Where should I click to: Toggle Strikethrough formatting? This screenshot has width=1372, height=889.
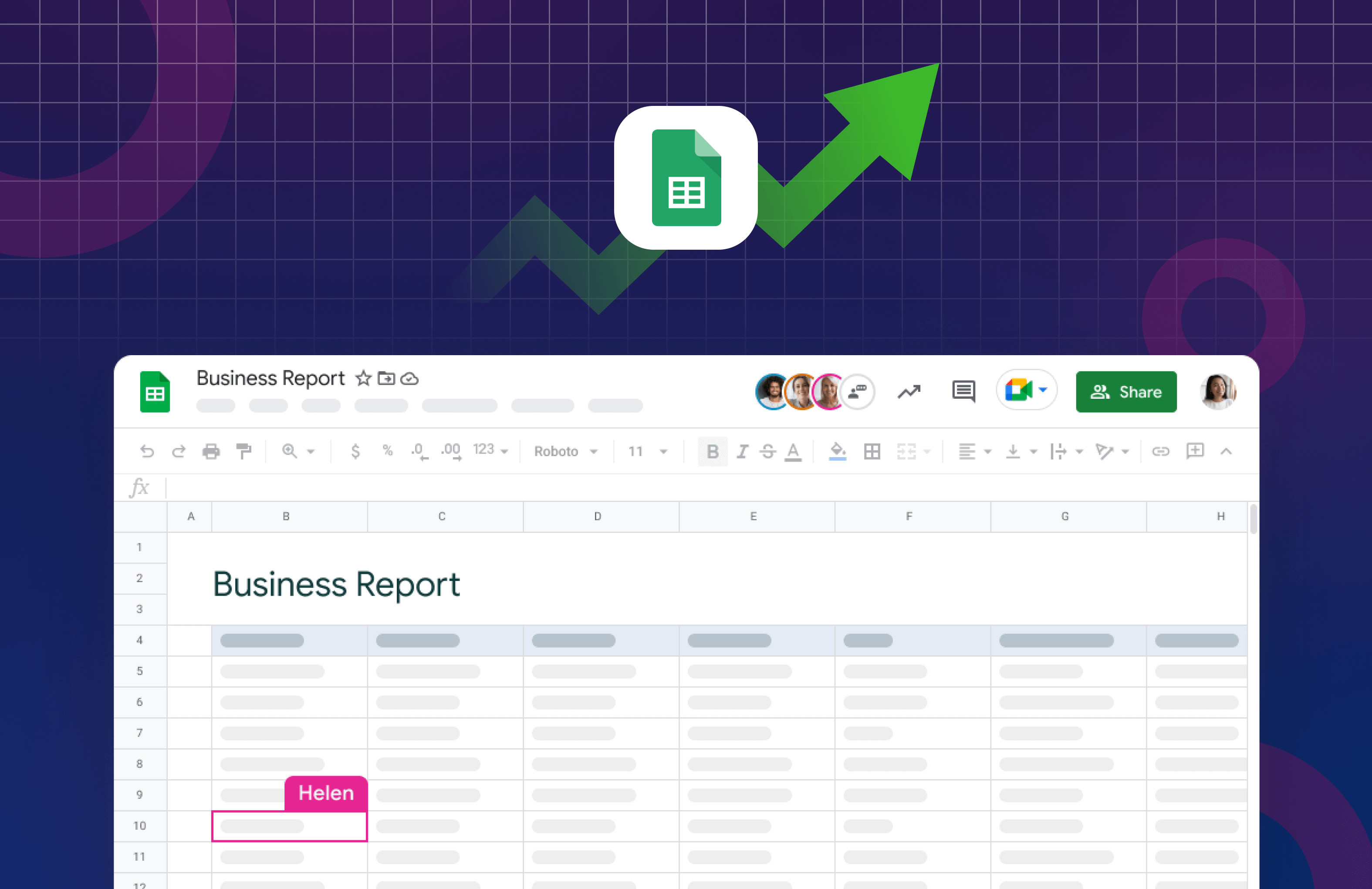tap(767, 451)
